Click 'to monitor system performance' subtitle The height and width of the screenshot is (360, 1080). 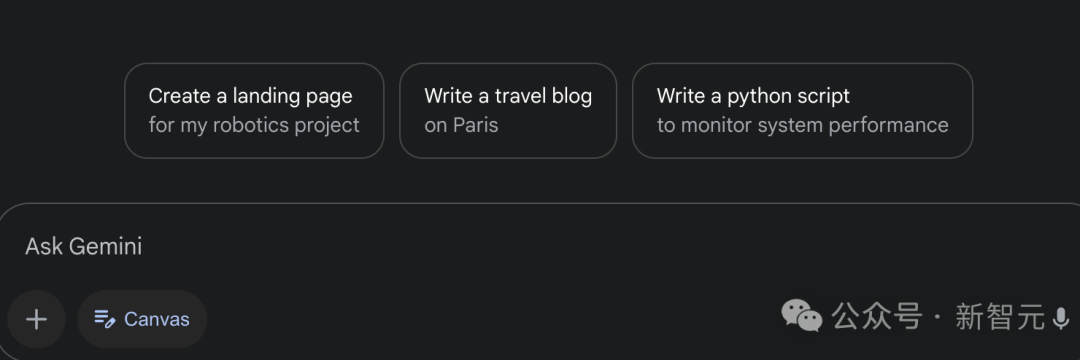(x=802, y=125)
